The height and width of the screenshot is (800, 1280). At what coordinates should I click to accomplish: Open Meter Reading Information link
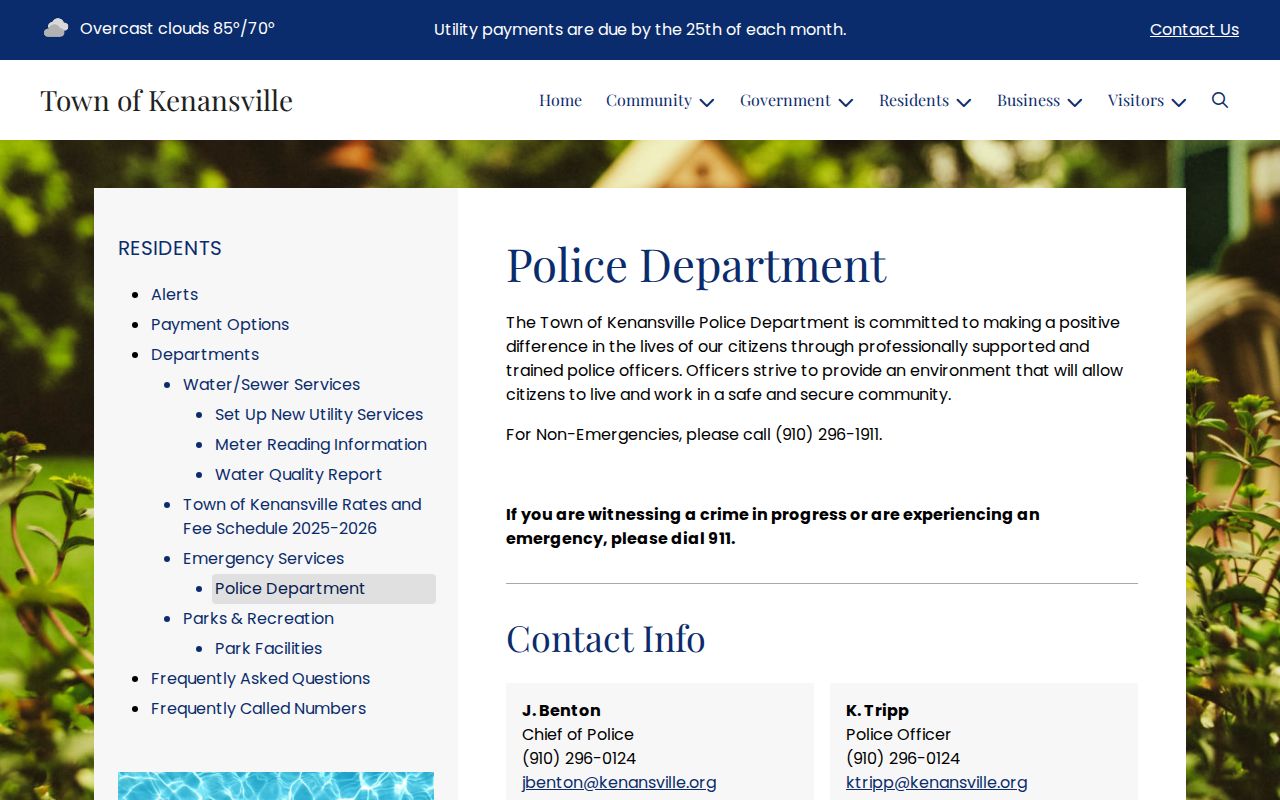click(x=321, y=444)
